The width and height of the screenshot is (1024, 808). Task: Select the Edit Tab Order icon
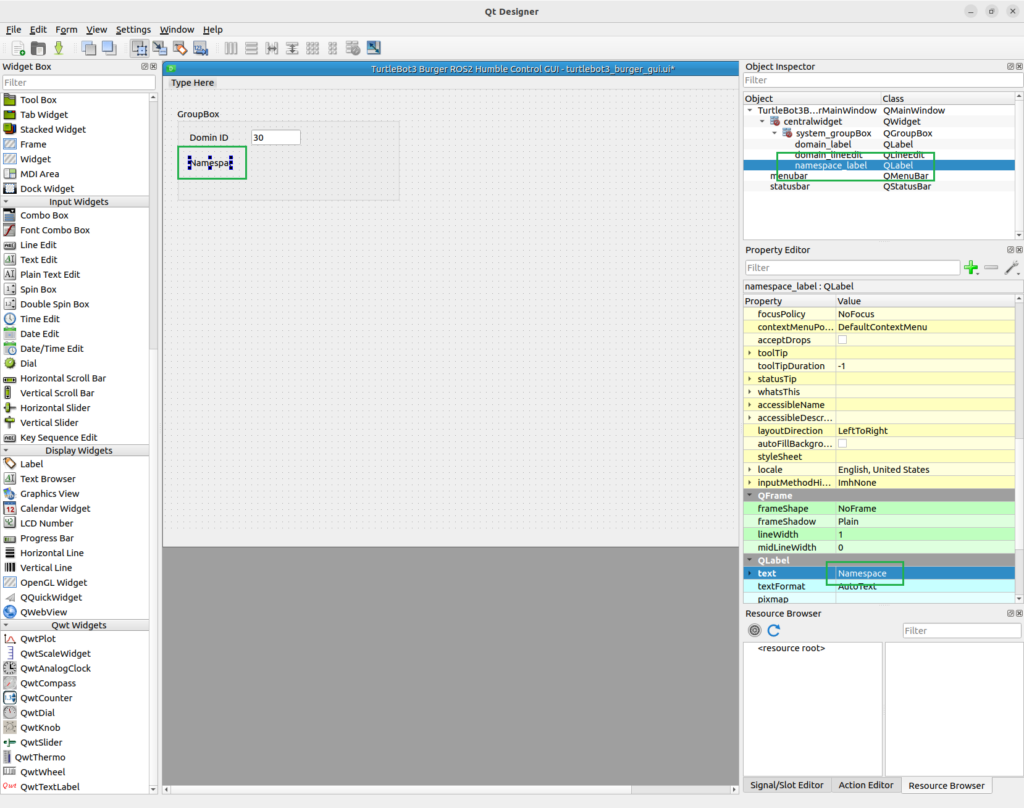coord(200,48)
